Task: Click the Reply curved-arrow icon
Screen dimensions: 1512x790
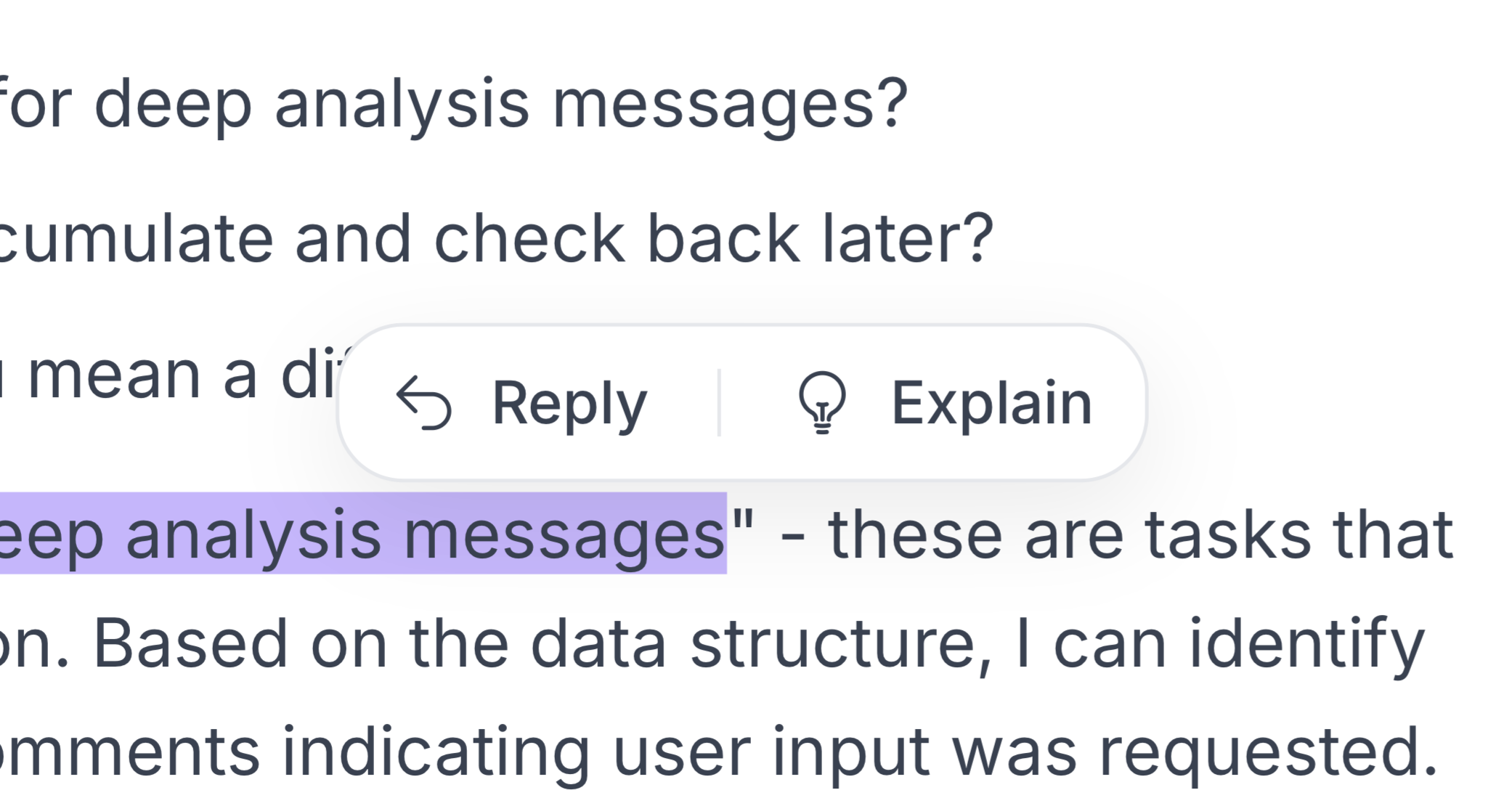Action: click(424, 403)
